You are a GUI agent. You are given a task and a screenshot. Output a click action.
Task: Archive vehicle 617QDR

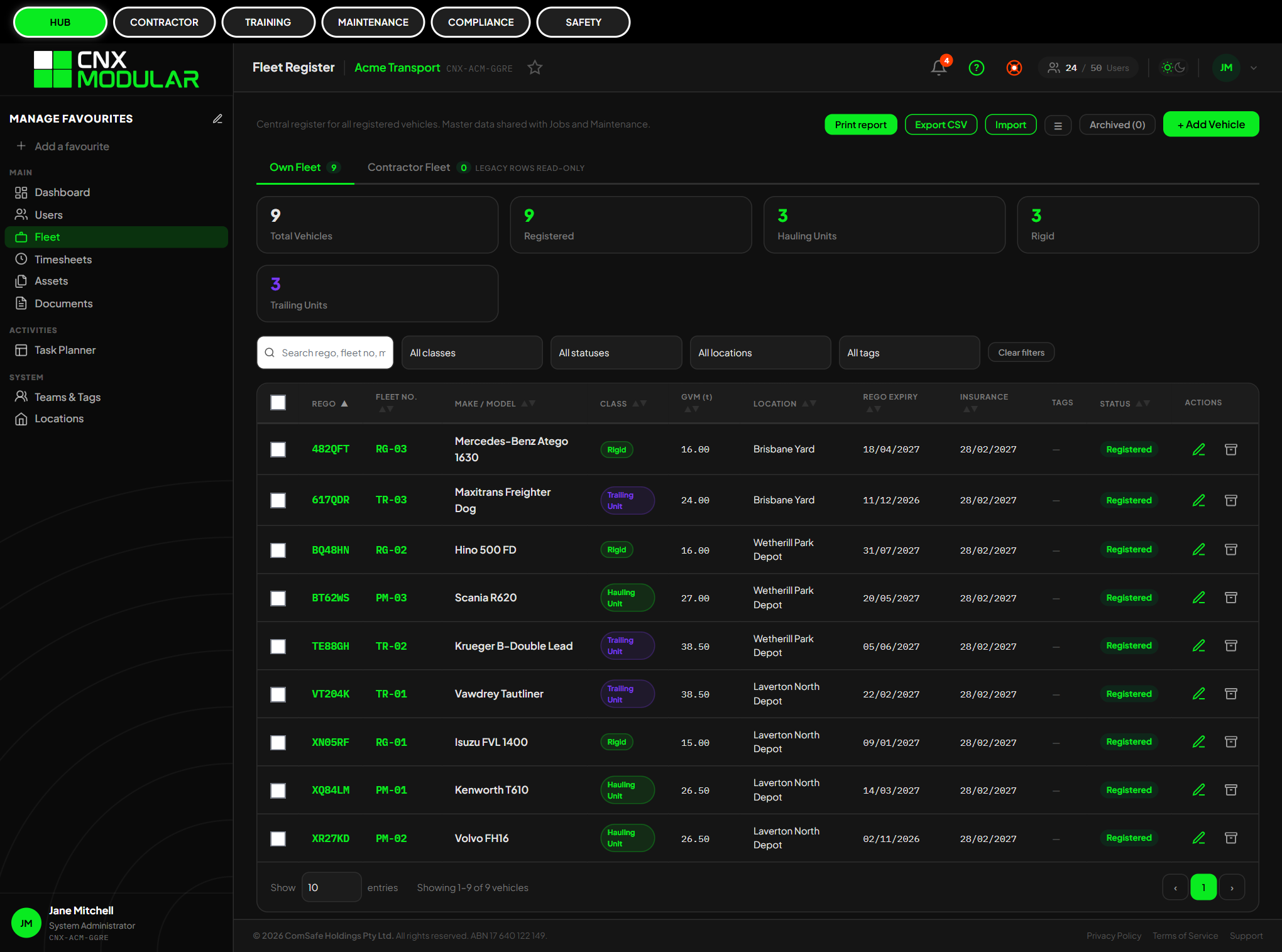[1231, 500]
